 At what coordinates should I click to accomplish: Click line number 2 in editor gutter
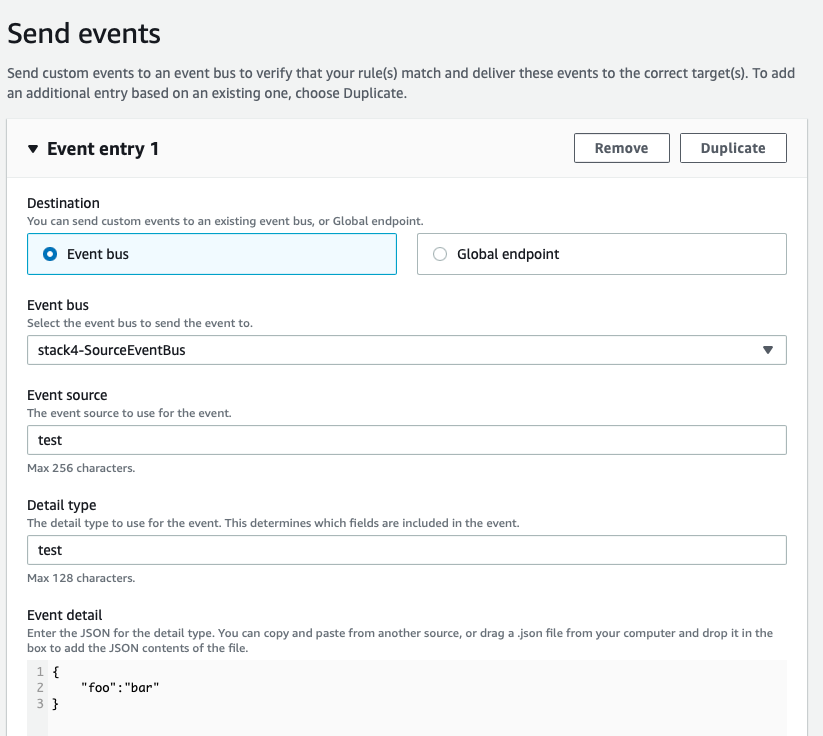click(39, 688)
